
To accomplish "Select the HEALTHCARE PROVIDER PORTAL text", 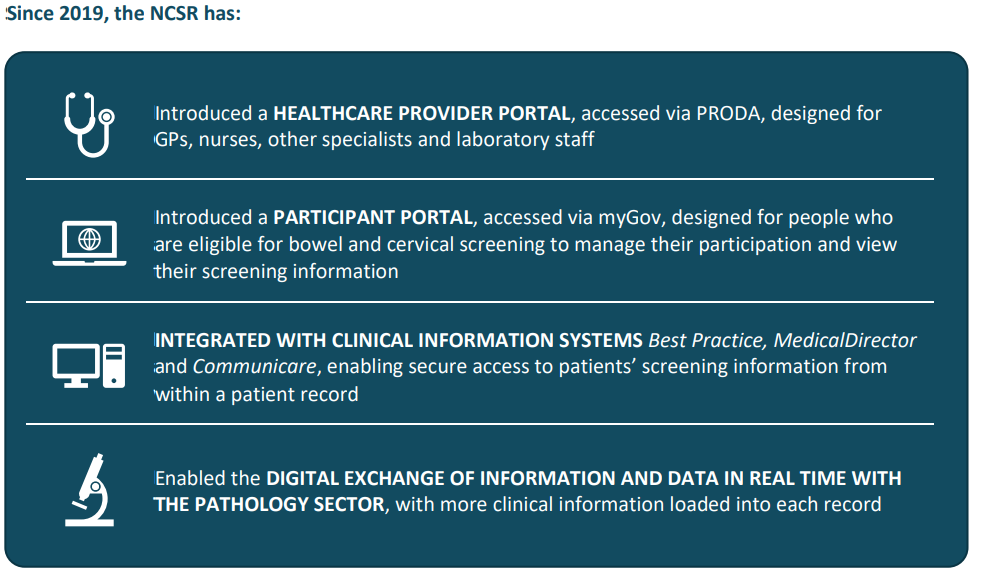I will 422,113.
